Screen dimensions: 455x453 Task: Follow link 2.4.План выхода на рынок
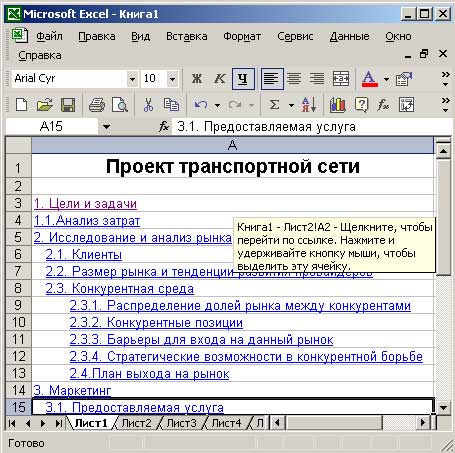click(149, 374)
